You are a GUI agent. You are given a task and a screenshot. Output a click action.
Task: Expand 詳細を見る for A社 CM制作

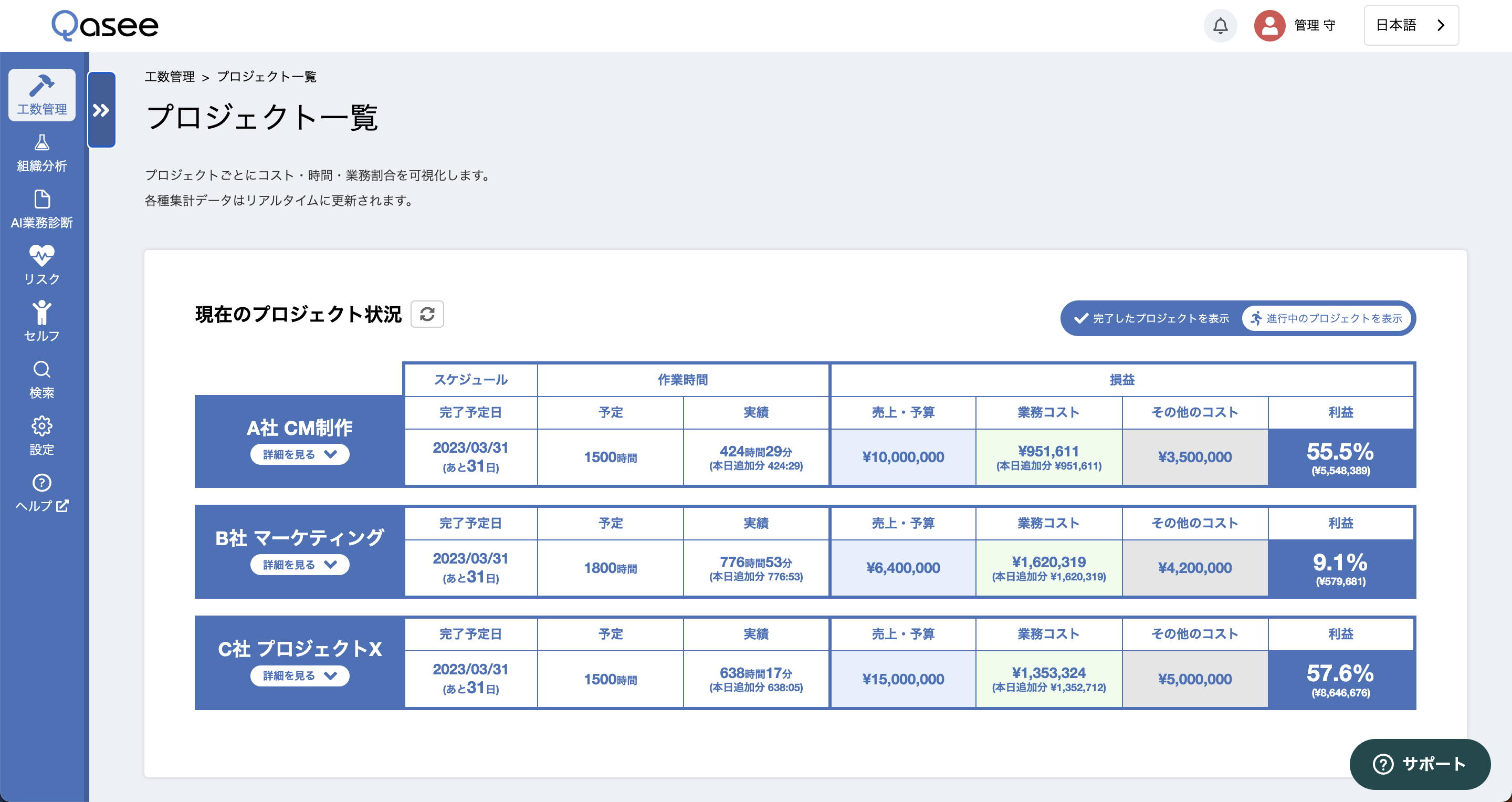[x=299, y=454]
